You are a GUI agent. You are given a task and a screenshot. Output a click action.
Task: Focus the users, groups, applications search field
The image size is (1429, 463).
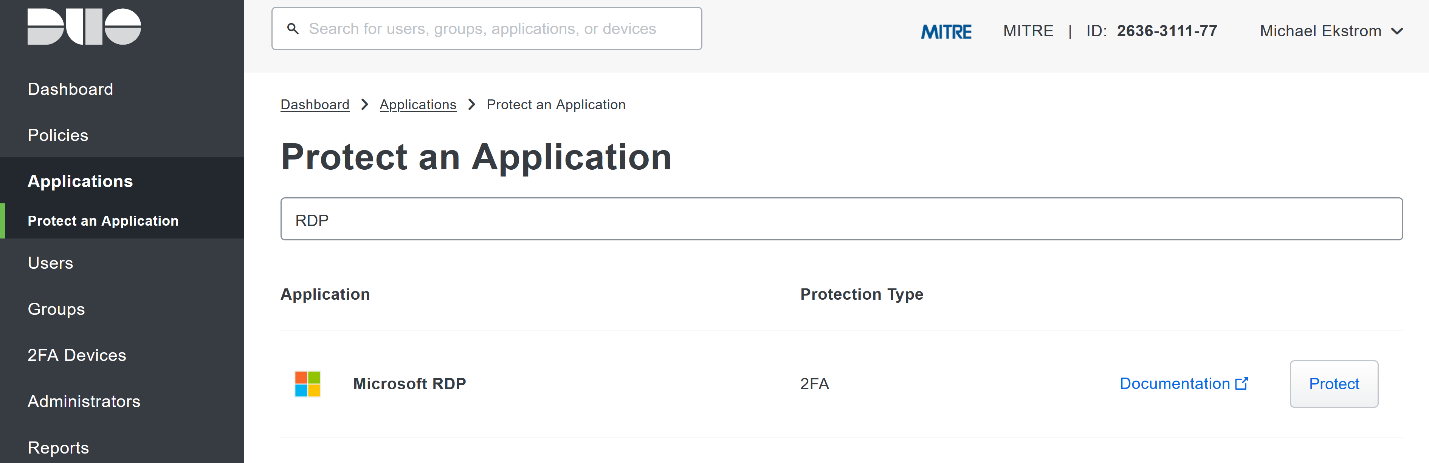click(500, 29)
